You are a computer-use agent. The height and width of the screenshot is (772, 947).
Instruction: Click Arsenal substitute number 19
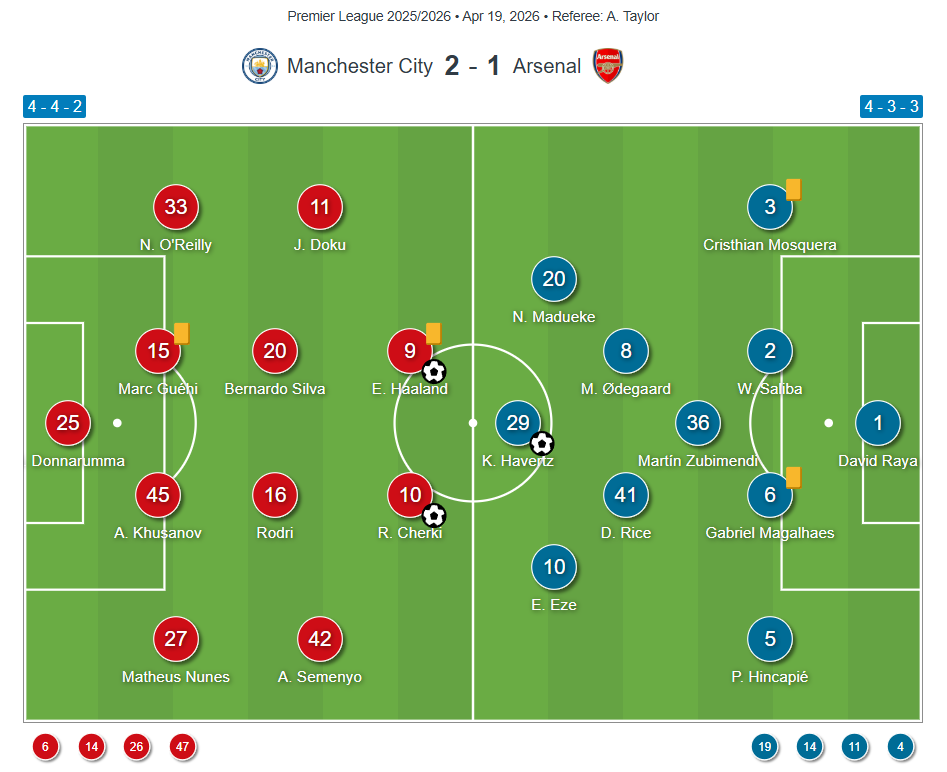click(x=765, y=746)
